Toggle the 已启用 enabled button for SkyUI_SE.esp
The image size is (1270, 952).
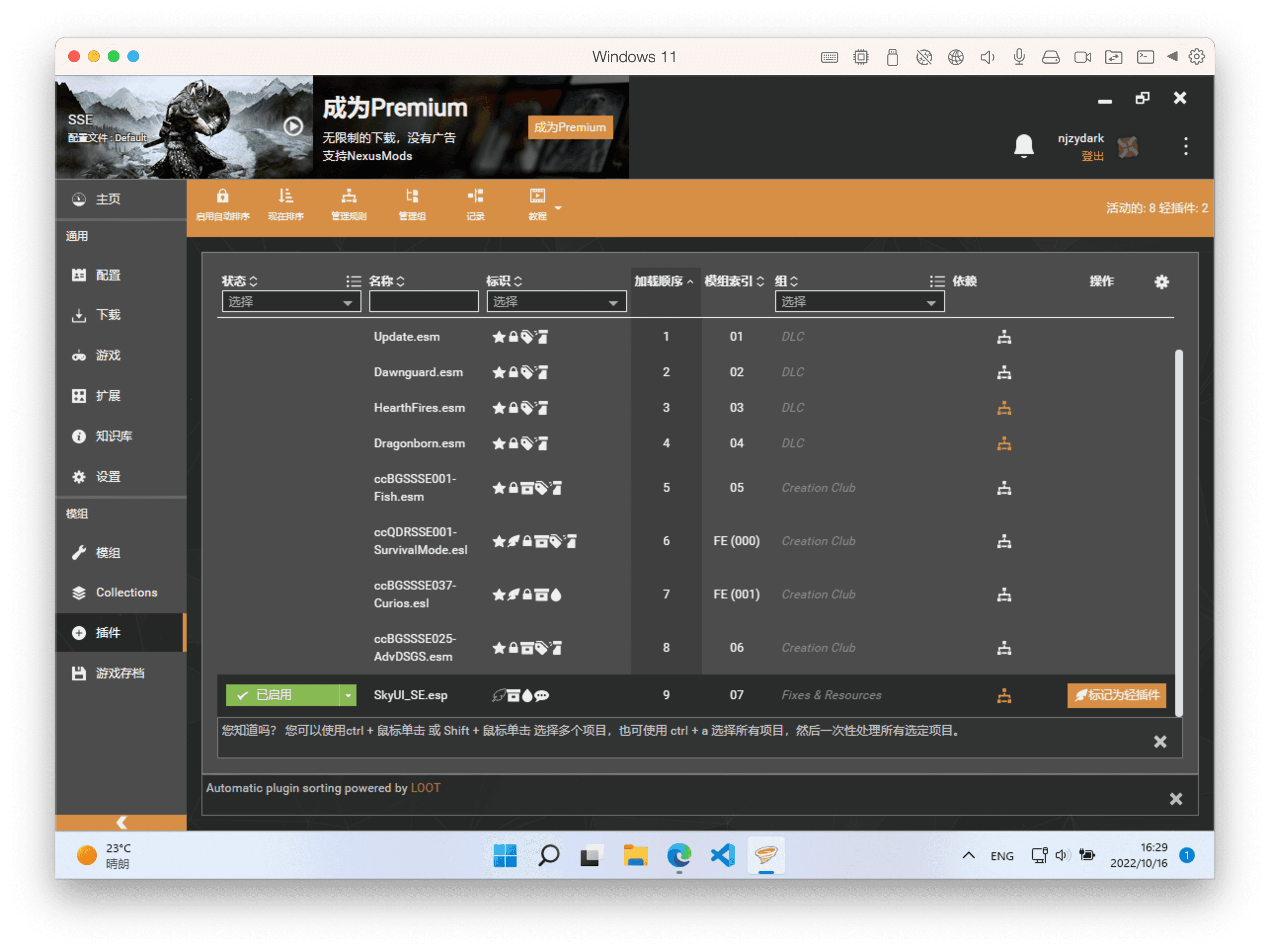pos(282,695)
